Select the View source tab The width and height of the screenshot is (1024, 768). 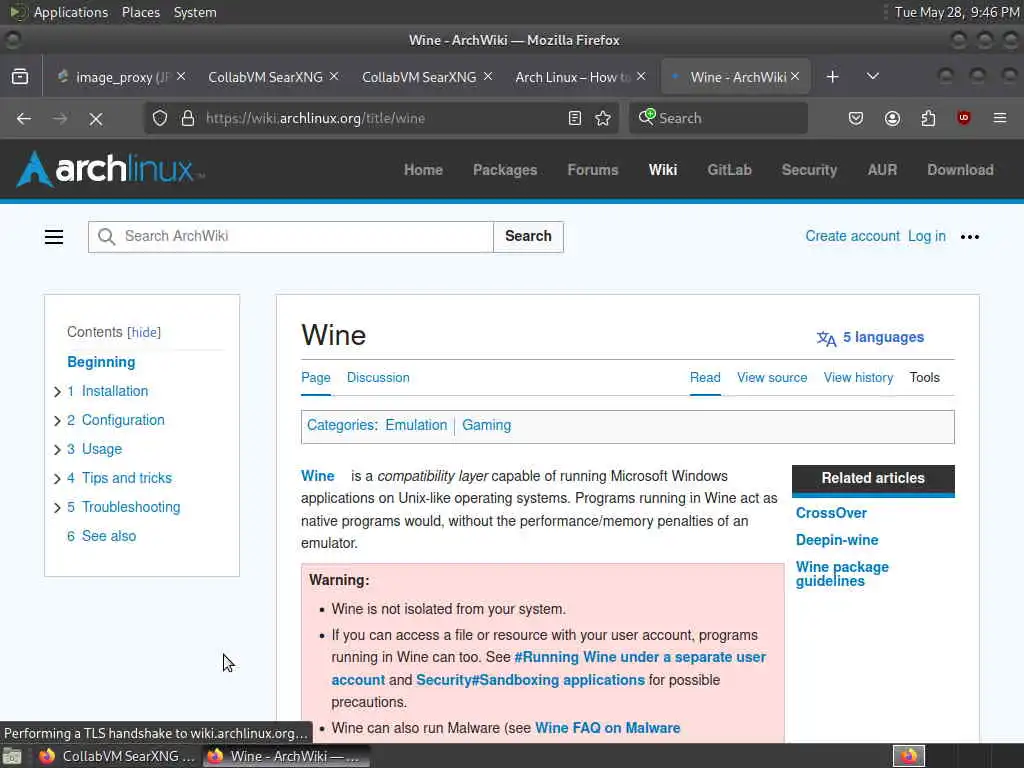[772, 377]
